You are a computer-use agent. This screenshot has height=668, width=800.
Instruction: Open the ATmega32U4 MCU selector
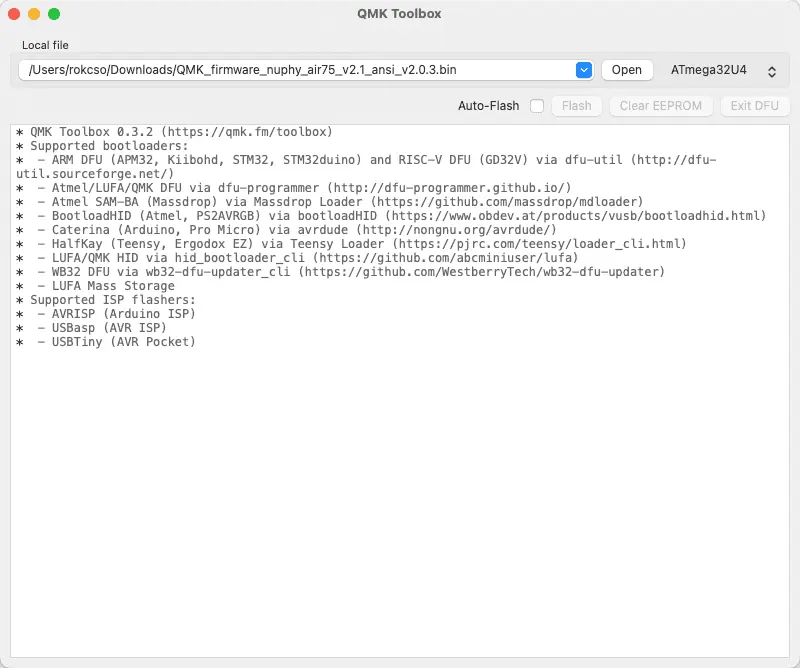(x=723, y=70)
